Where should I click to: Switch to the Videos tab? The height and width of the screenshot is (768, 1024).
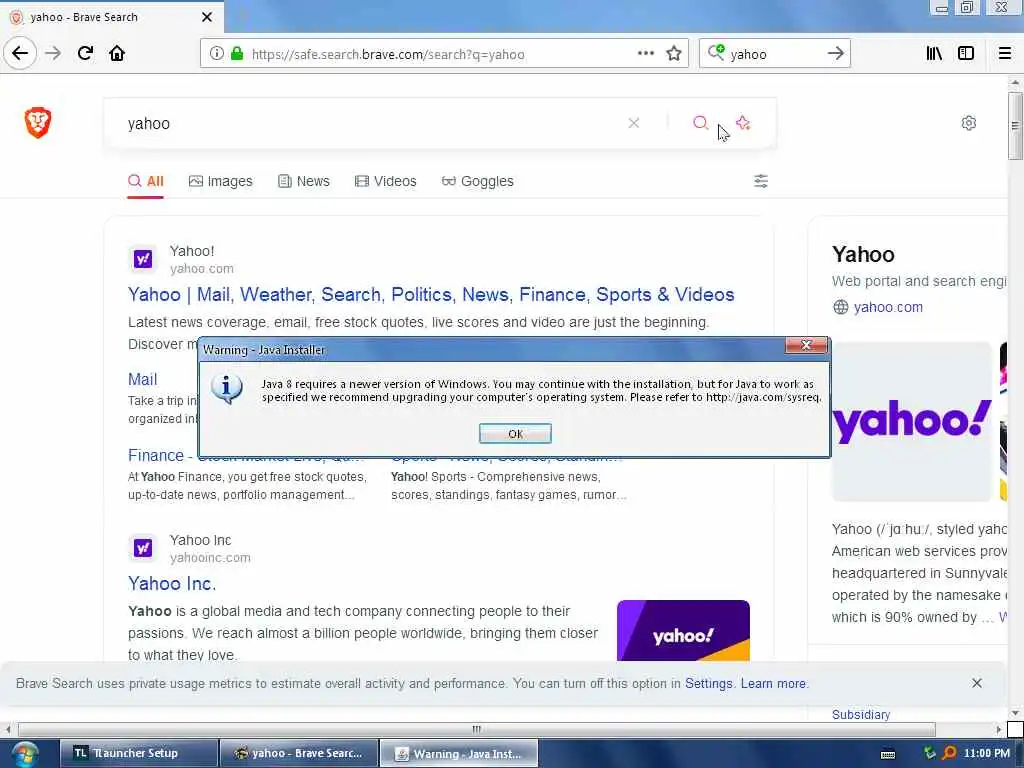(385, 181)
